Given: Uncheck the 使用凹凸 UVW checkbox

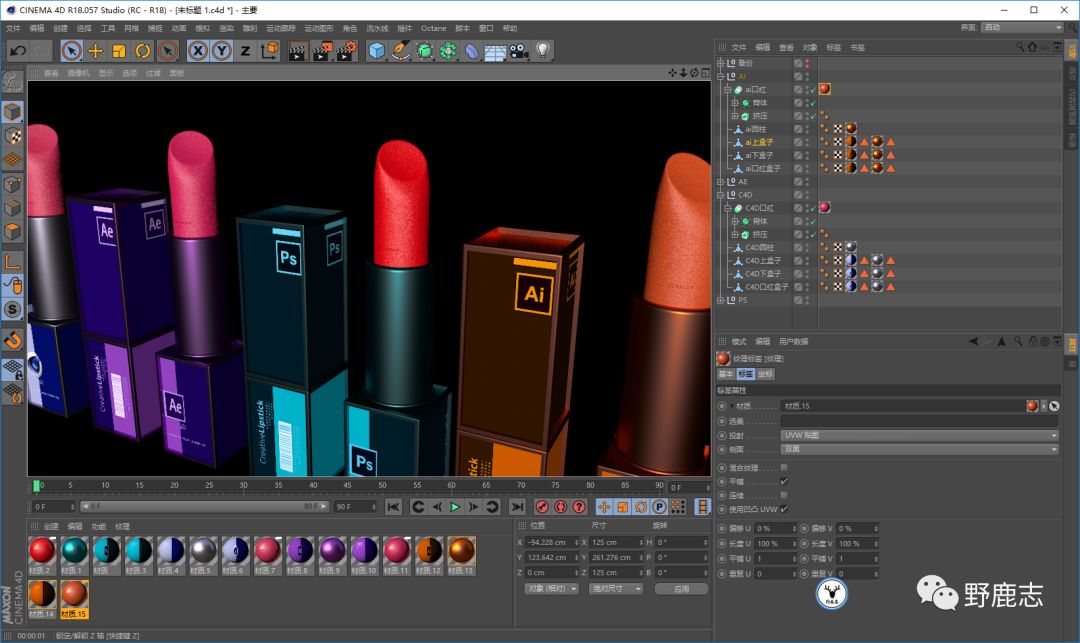Looking at the screenshot, I should pyautogui.click(x=783, y=509).
